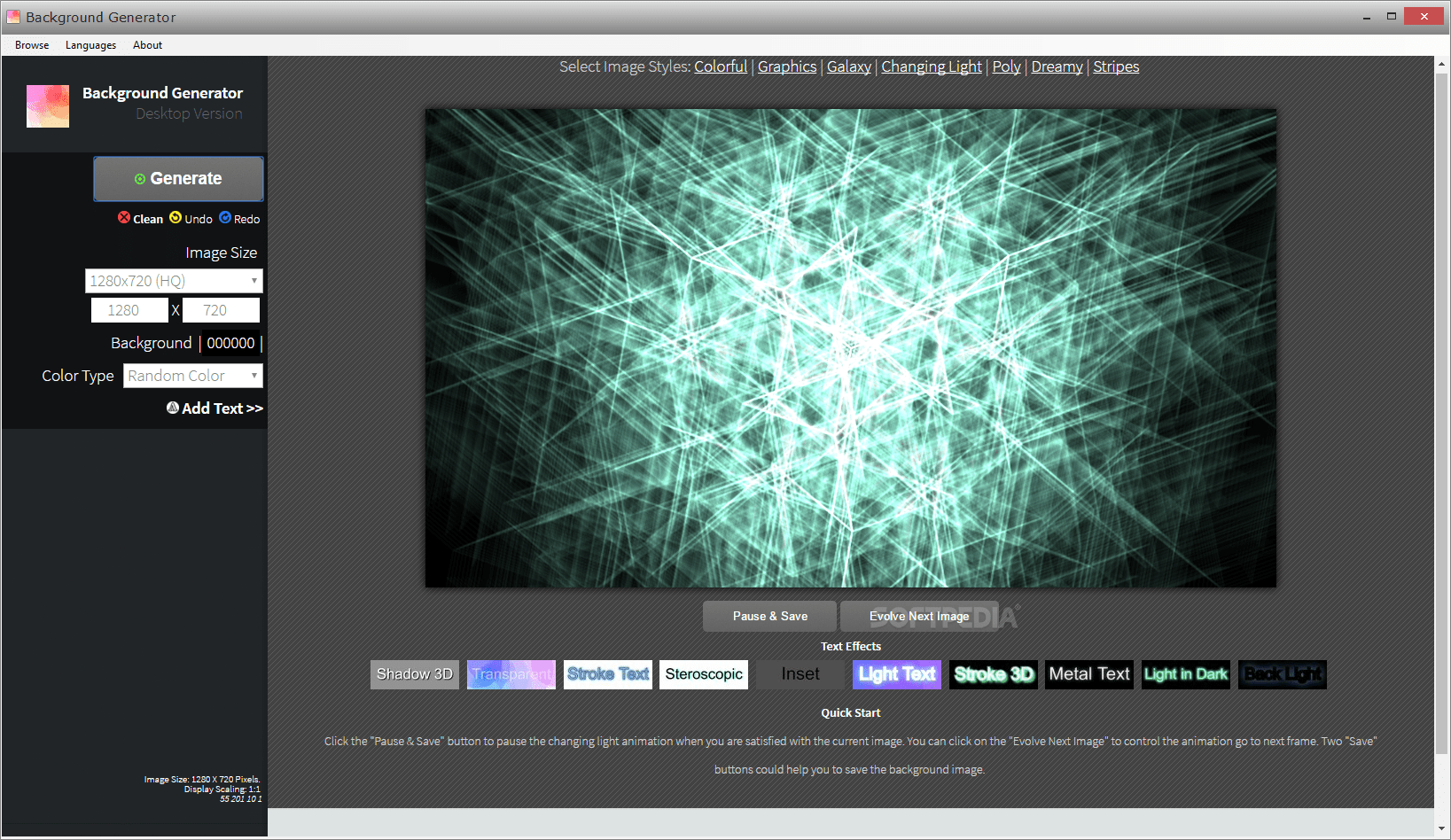Click the Redo blue arrow icon
Screen dimensions: 1451x840
[x=225, y=218]
